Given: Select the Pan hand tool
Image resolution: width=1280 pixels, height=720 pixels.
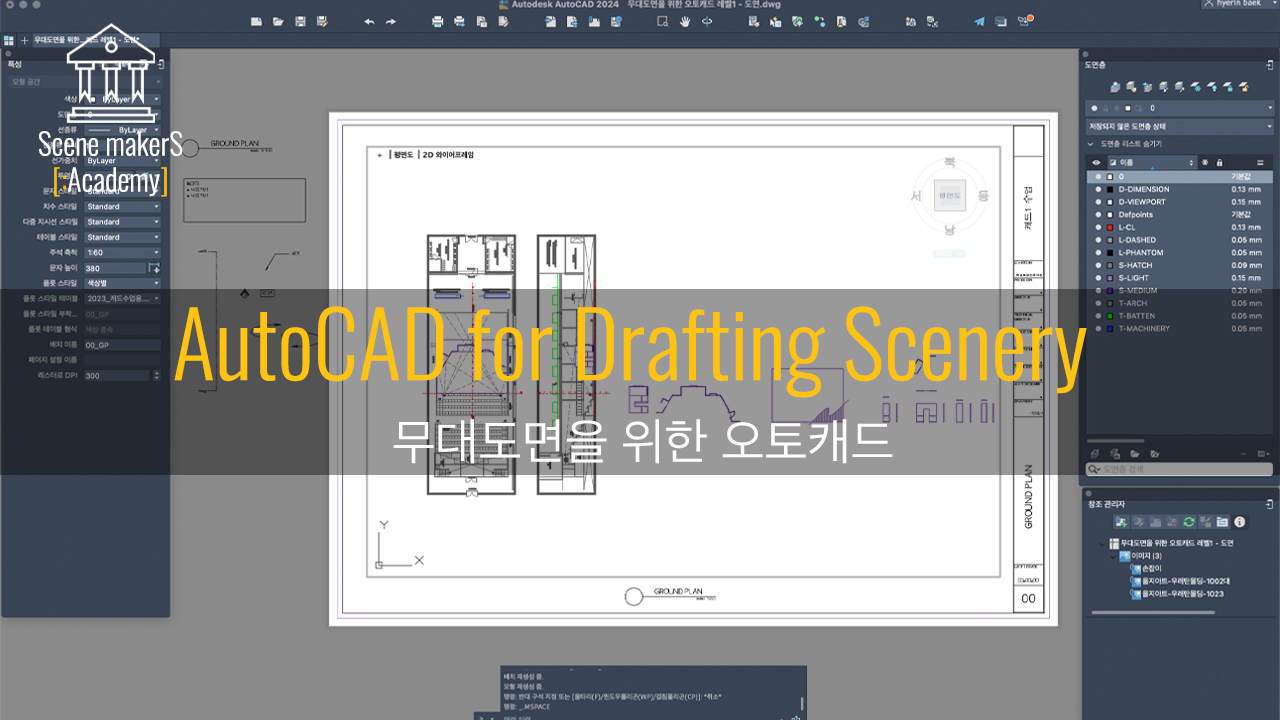Looking at the screenshot, I should click(685, 21).
